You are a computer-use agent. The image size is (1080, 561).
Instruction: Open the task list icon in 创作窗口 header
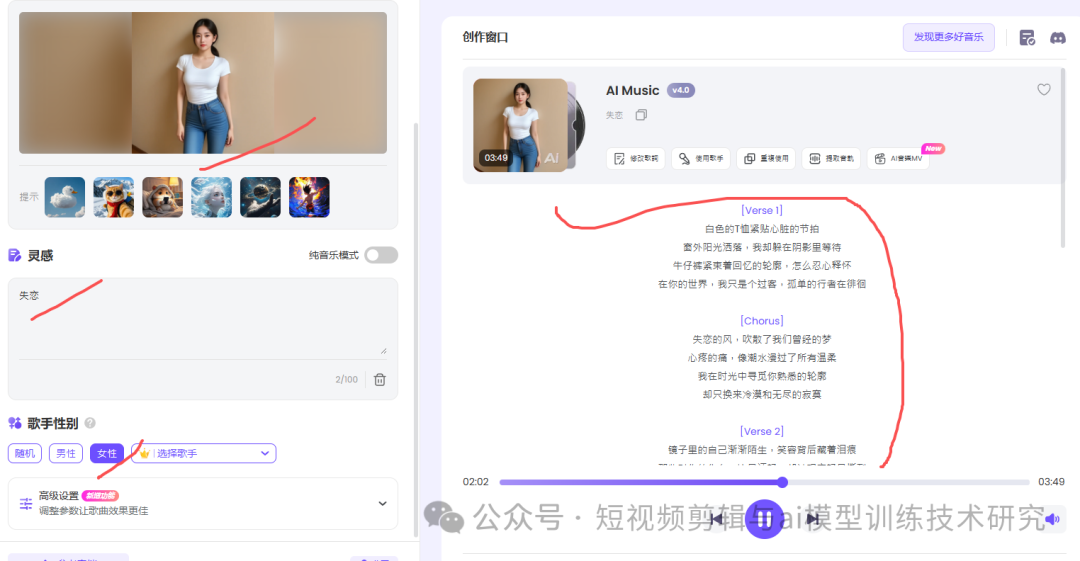coord(1027,38)
